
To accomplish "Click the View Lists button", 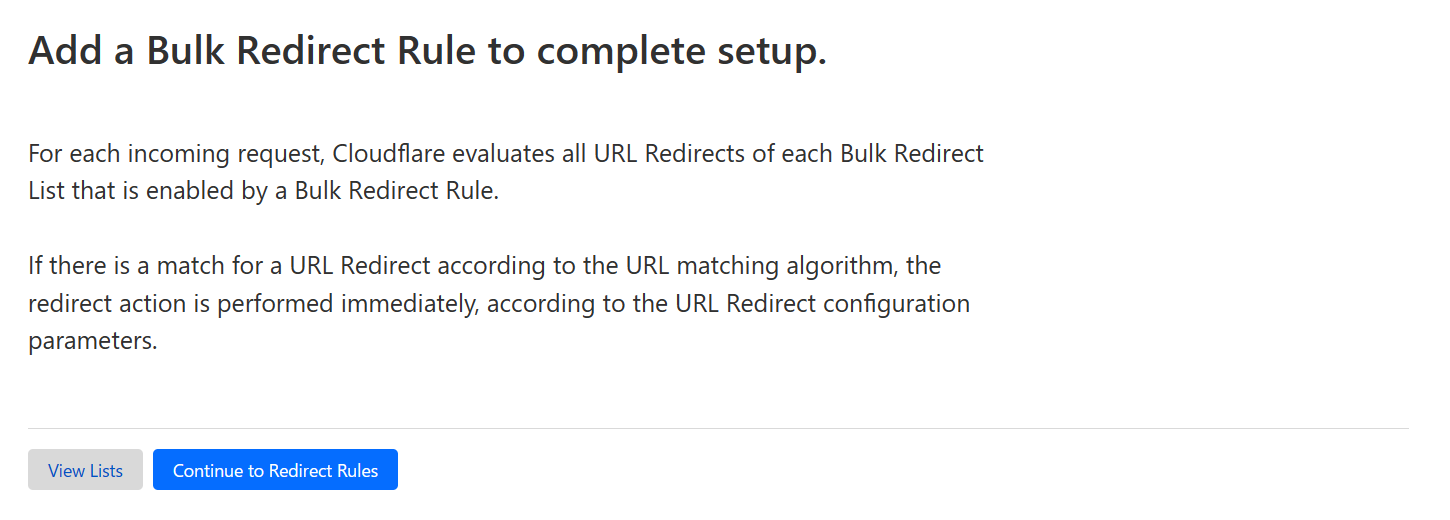I will click(85, 470).
